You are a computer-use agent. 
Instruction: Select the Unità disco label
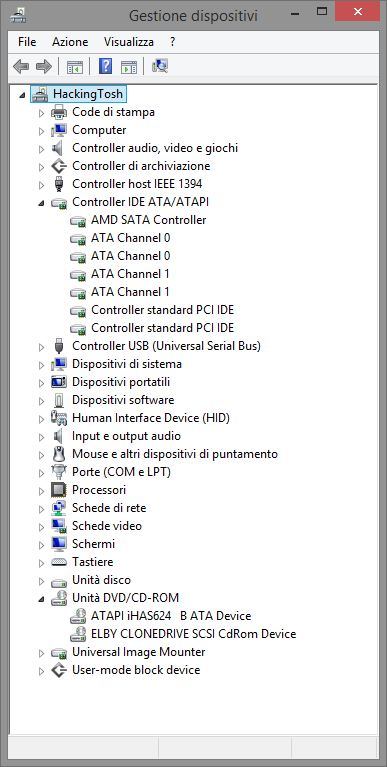point(101,580)
